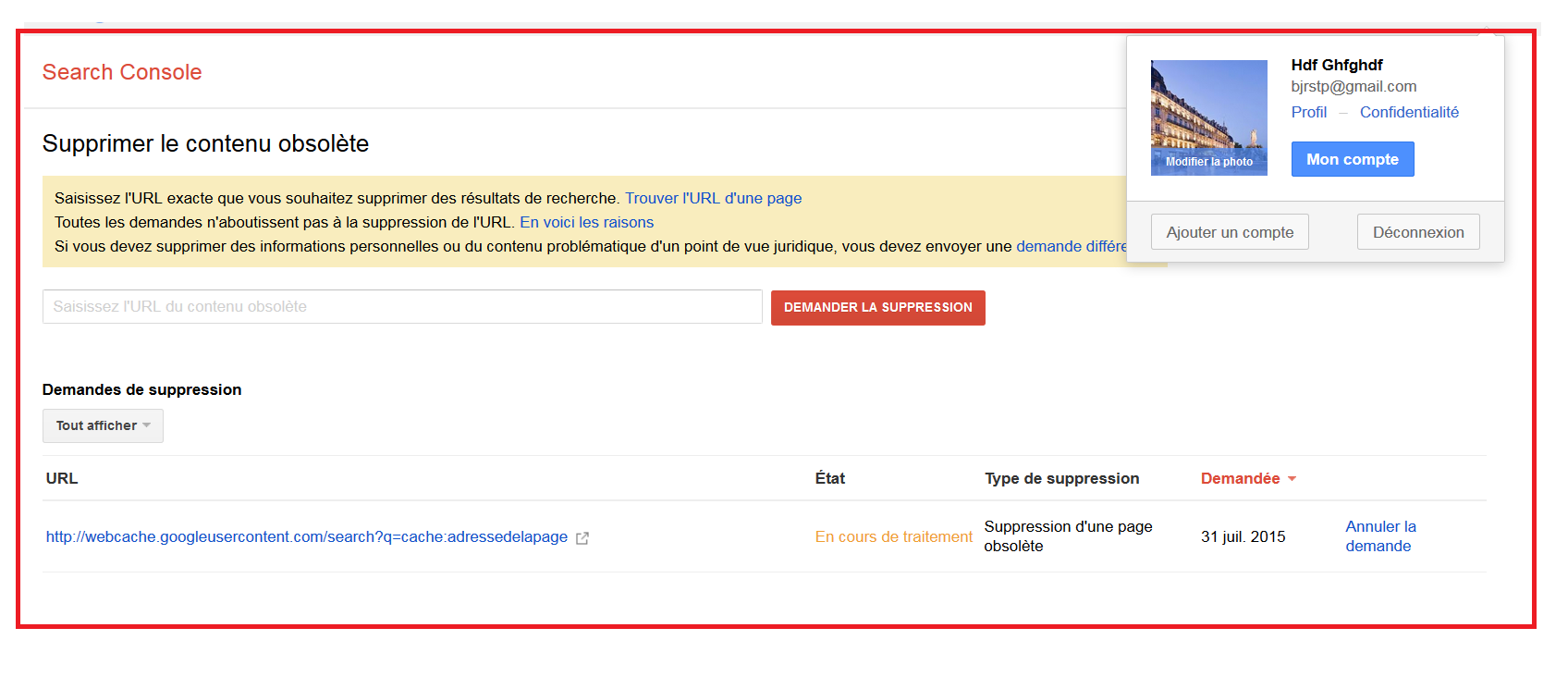Screen dimensions: 1568x677
Task: Click the Supprimer le contenu obsolète heading
Action: 205,143
